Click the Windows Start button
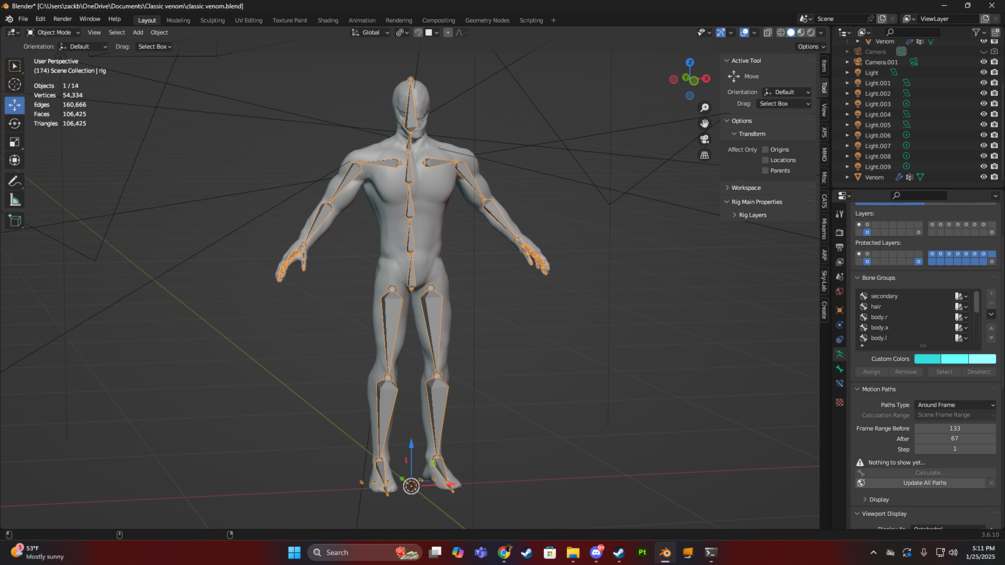The width and height of the screenshot is (1005, 565). coord(294,552)
